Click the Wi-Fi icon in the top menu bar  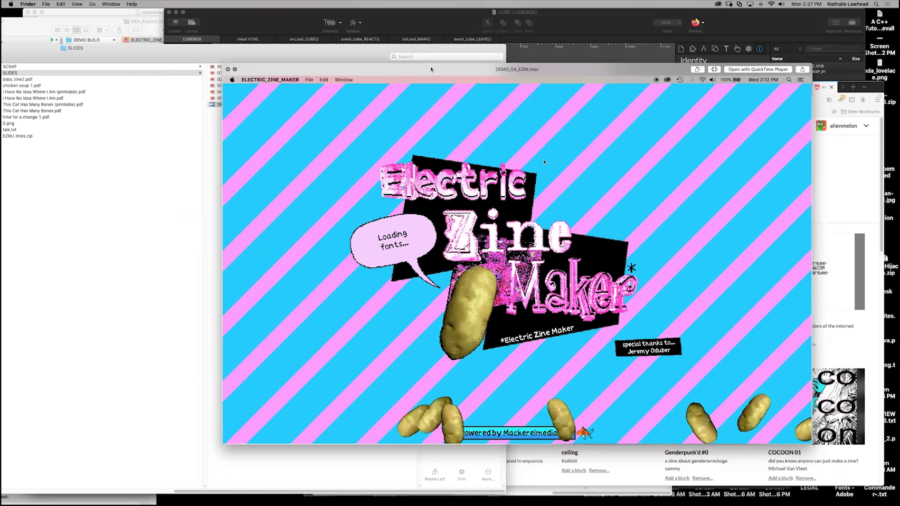coord(771,4)
